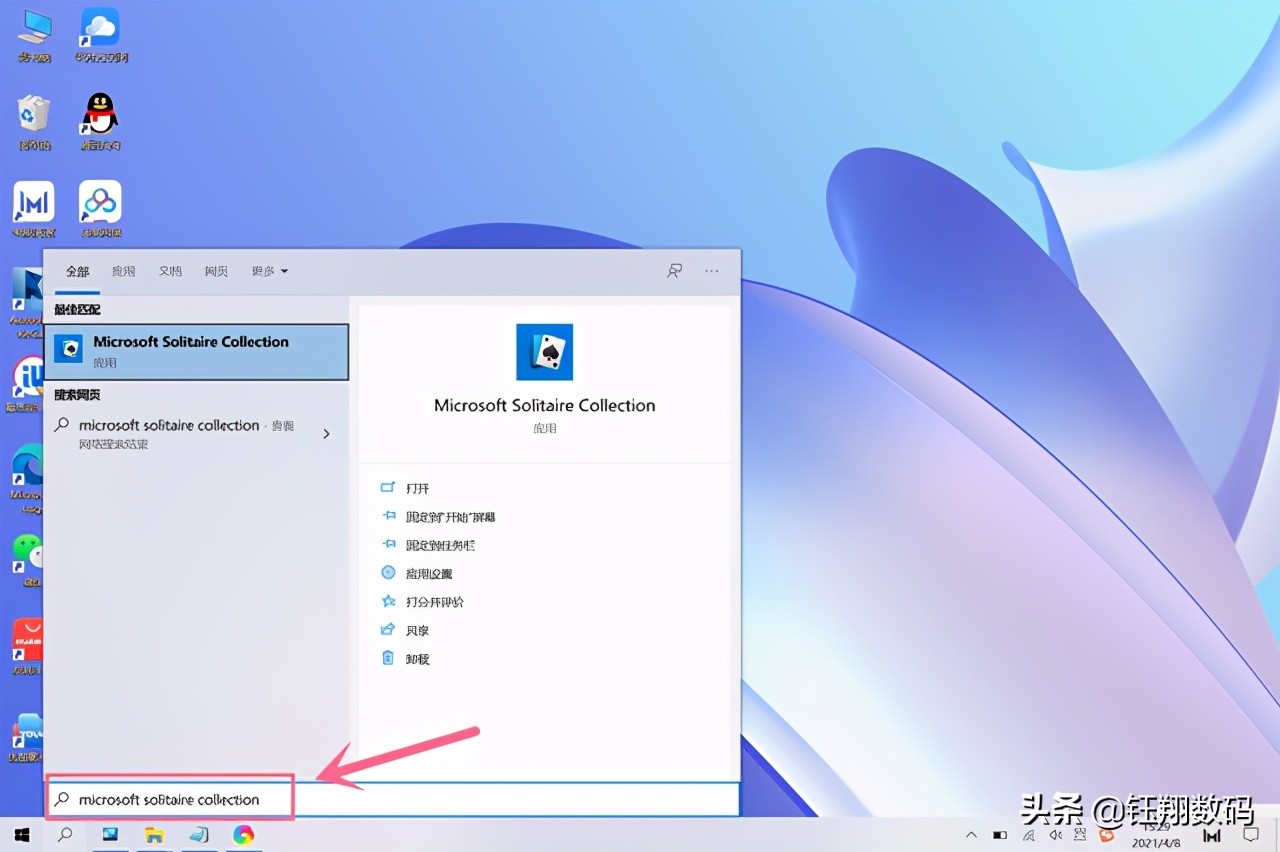Viewport: 1280px width, 852px height.
Task: Open the white M logo desktop shortcut
Action: 33,209
